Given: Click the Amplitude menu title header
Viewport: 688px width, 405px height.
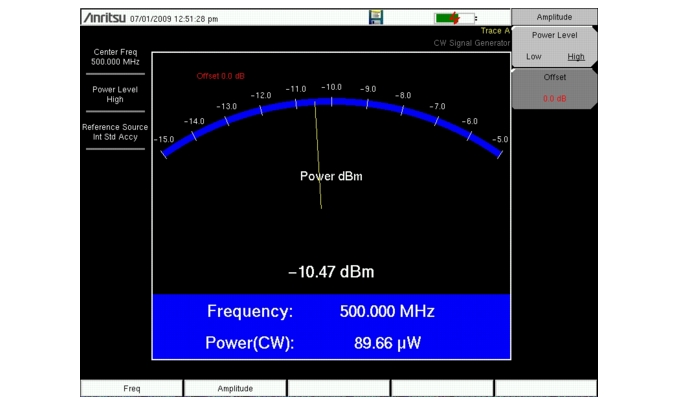Looking at the screenshot, I should (x=554, y=17).
